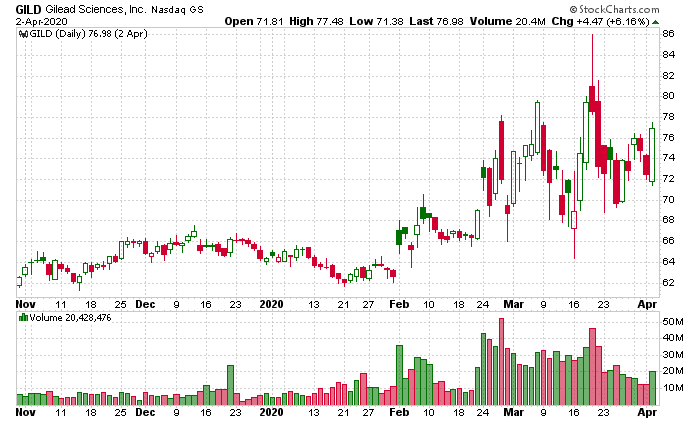Viewport: 700px width, 421px height.
Task: Click the 86 price axis label
Action: pos(668,34)
